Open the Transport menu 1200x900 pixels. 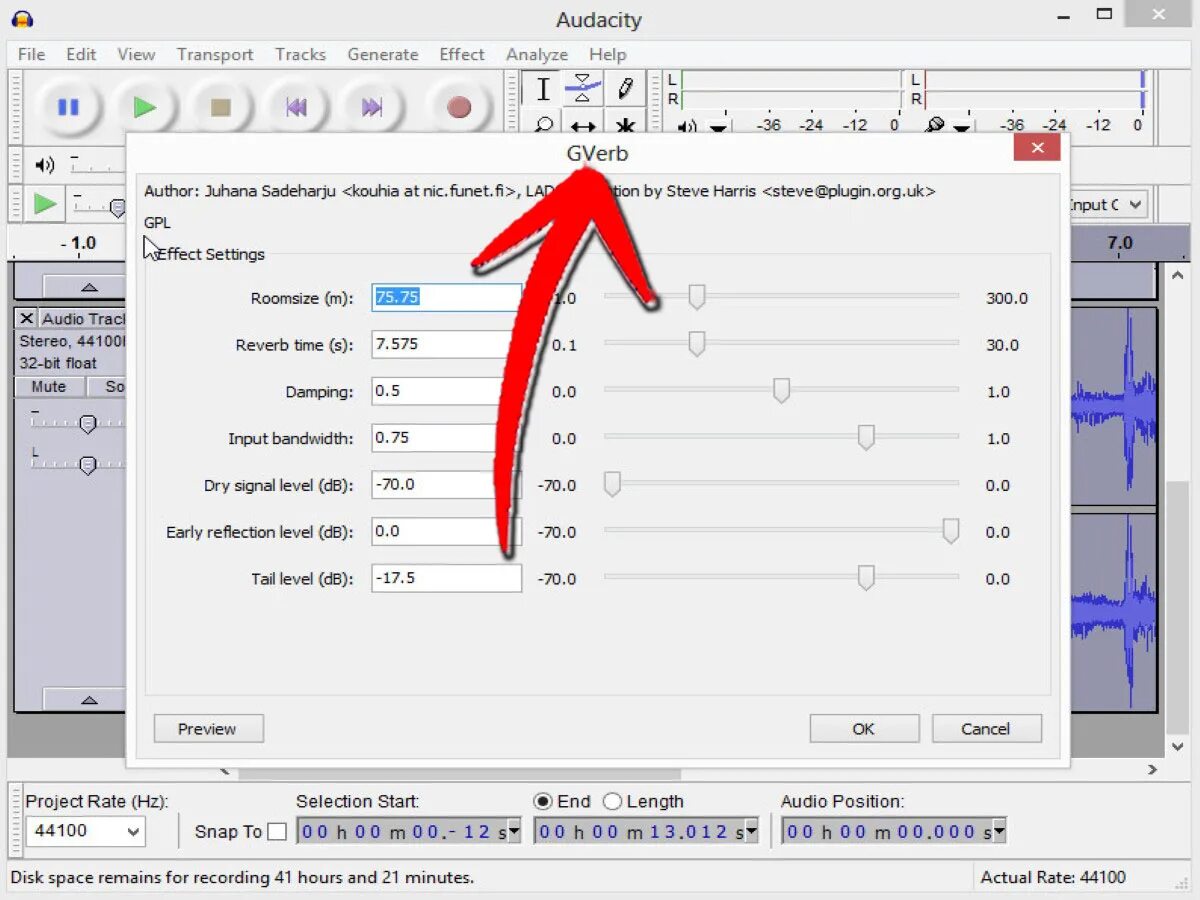[215, 54]
